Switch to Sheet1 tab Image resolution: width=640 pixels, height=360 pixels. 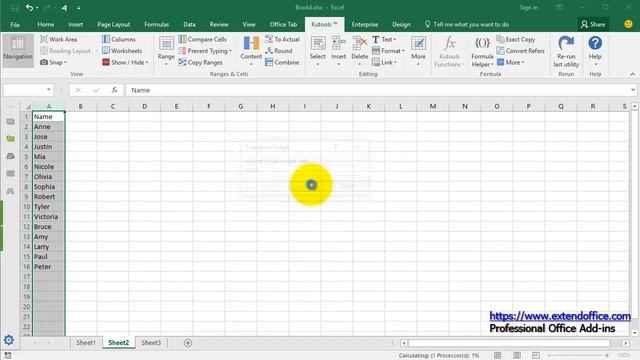coord(86,343)
